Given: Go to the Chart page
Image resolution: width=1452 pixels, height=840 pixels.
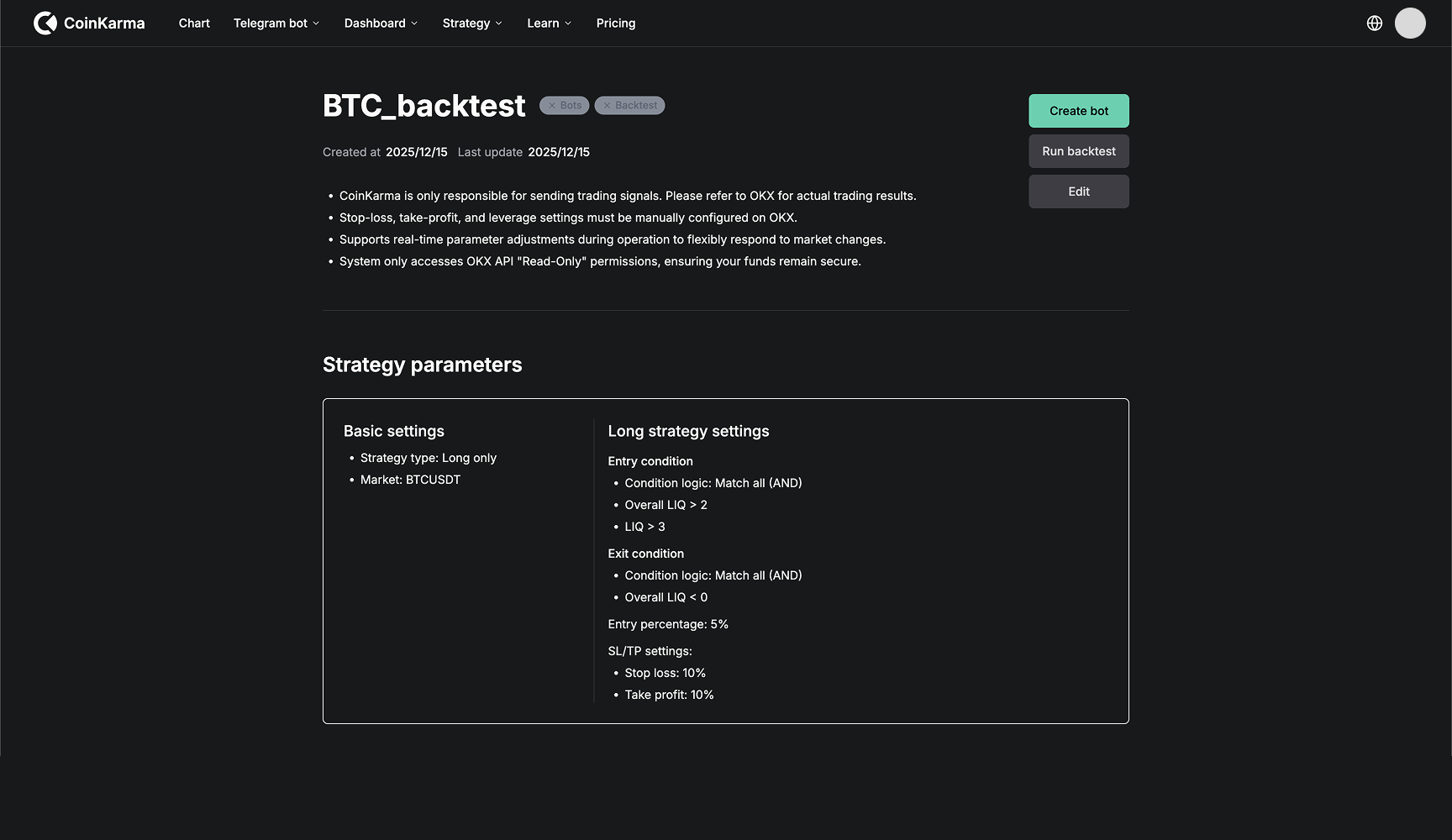Looking at the screenshot, I should tap(194, 24).
